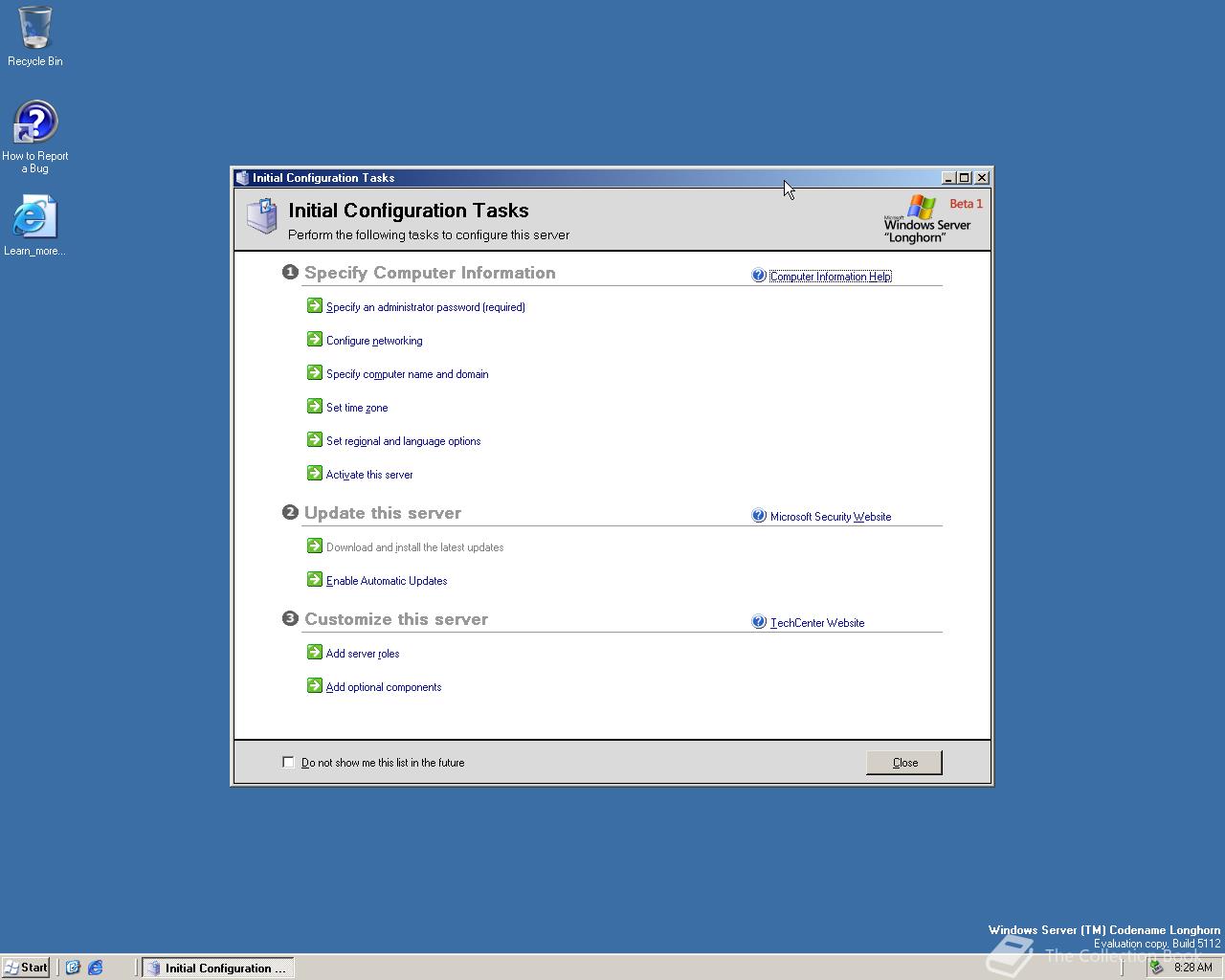Click help icon next to TechCenter Website
1225x980 pixels.
[x=759, y=622]
